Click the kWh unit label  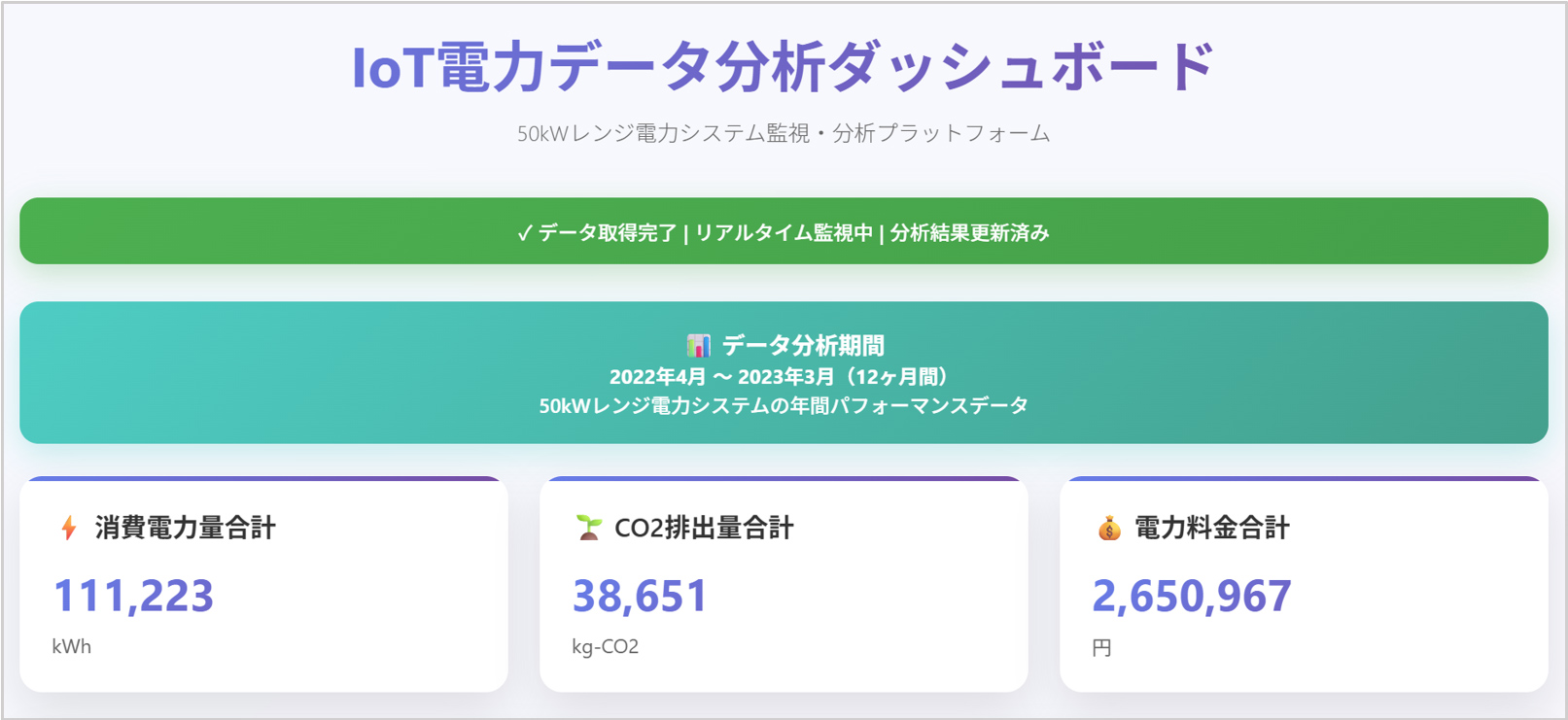(x=72, y=646)
